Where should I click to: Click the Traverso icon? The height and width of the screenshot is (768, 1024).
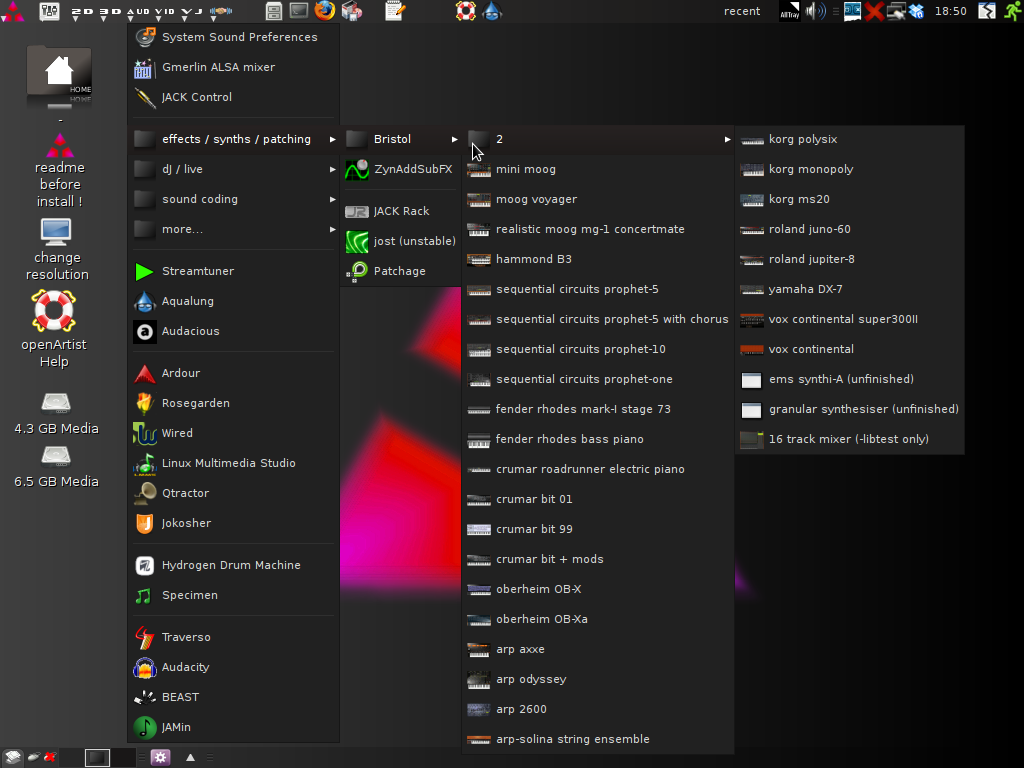pos(144,637)
